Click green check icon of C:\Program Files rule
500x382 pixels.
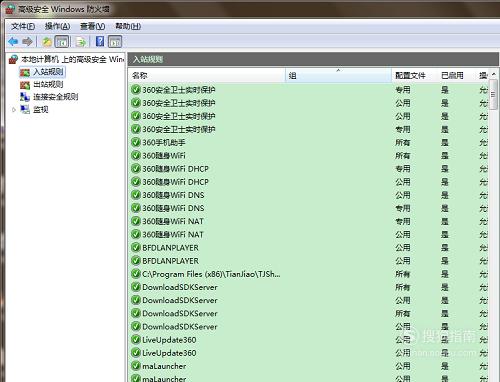136,274
